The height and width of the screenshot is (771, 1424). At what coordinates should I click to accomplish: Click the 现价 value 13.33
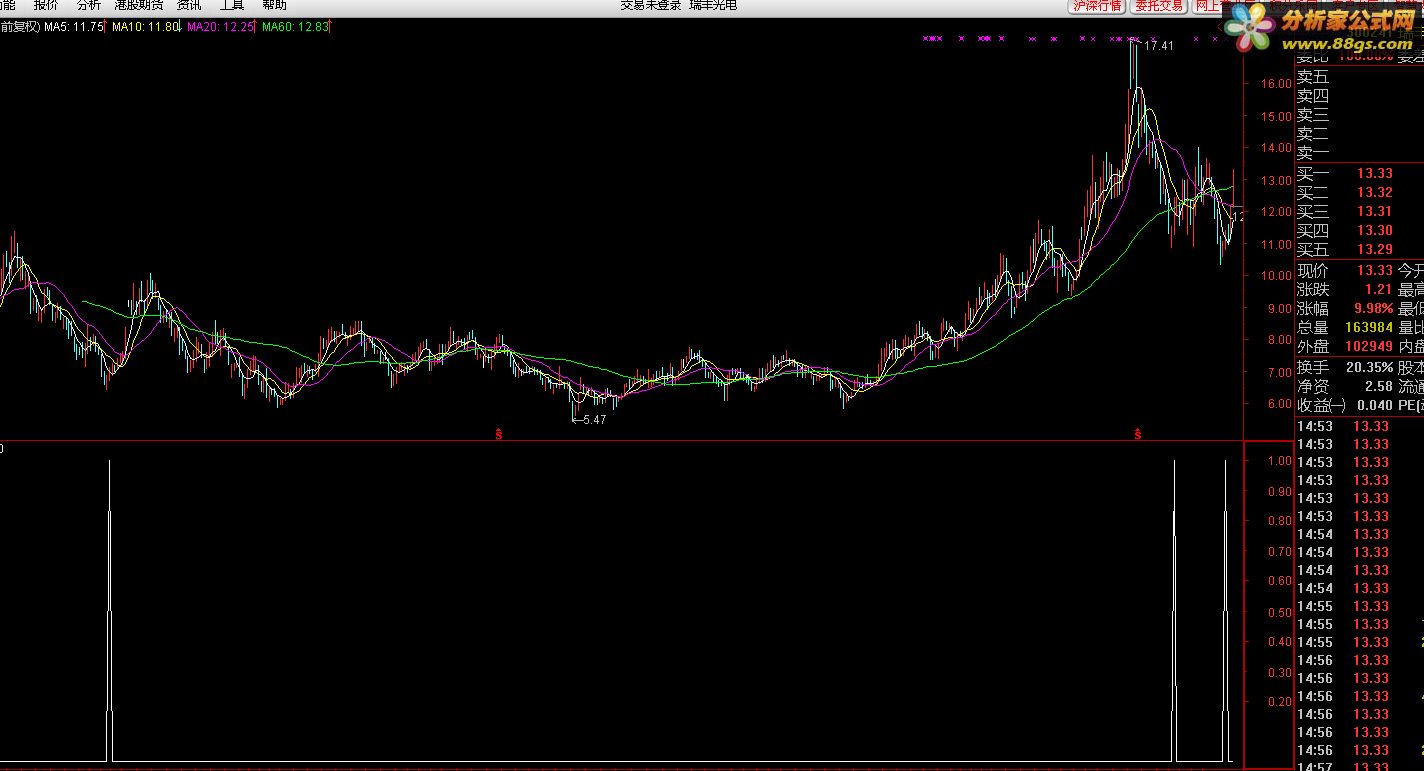pyautogui.click(x=1375, y=271)
